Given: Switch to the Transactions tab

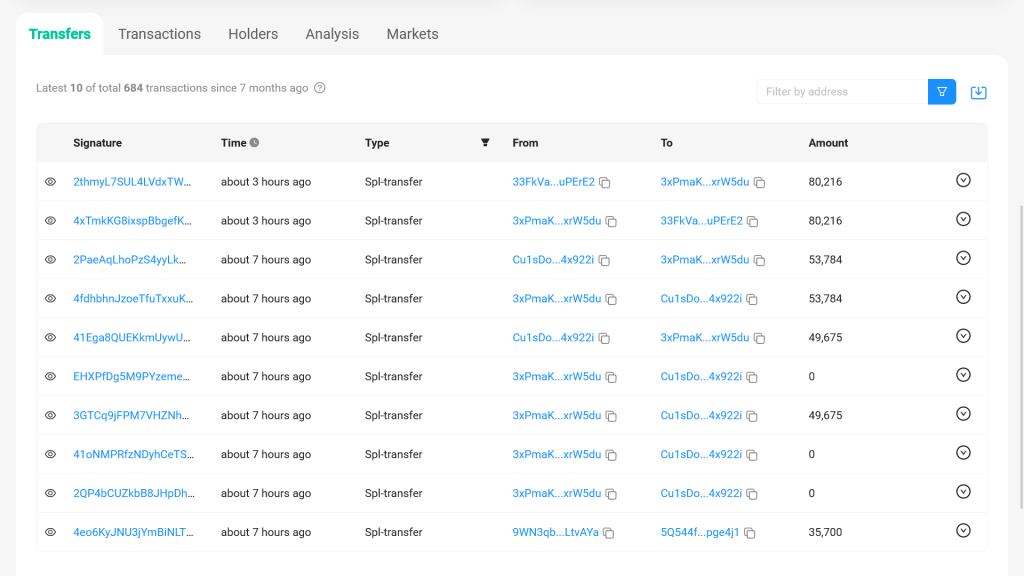Looking at the screenshot, I should click(159, 34).
